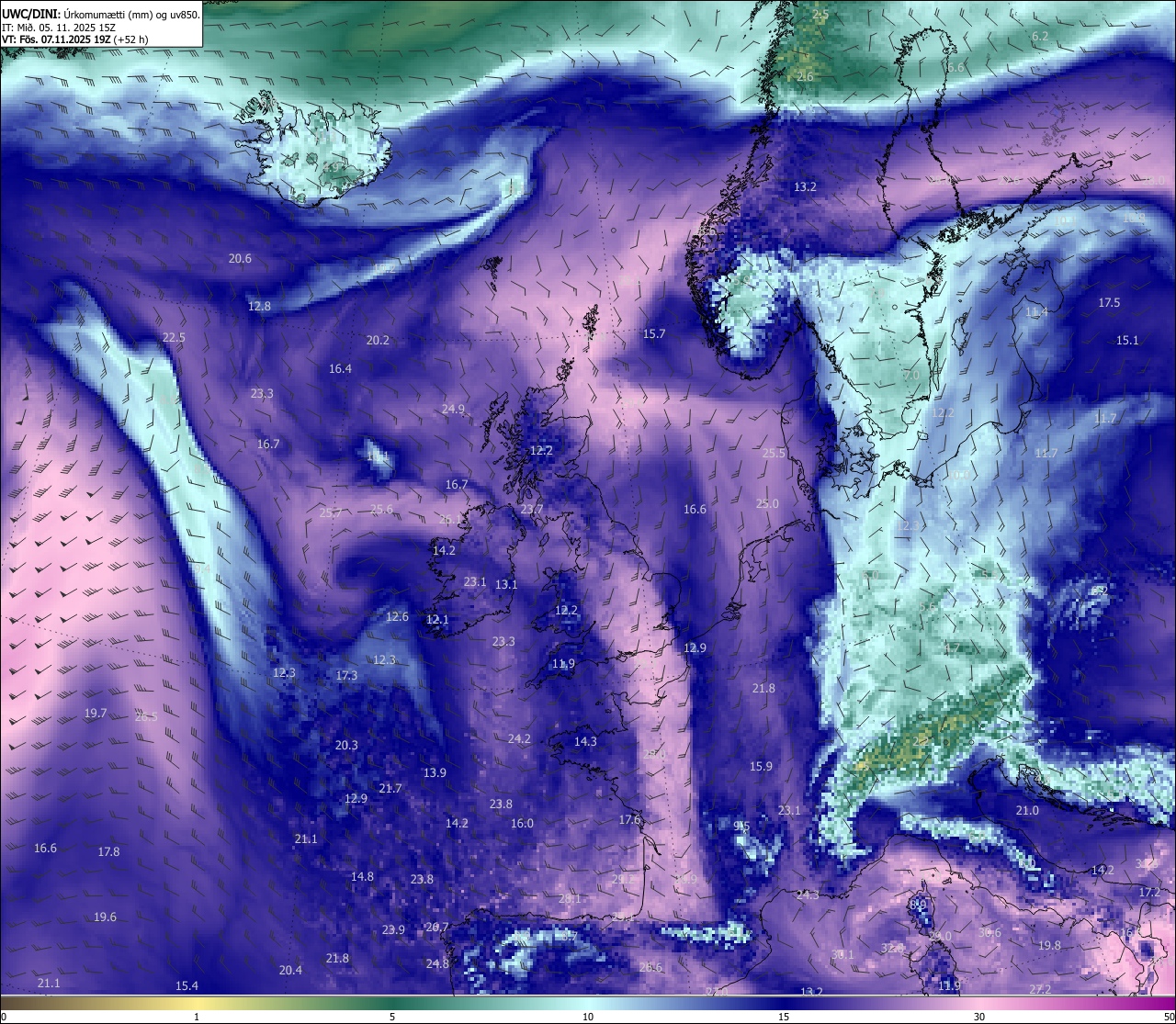Click the map value "17.5"
1176x1024 pixels.
1109,302
